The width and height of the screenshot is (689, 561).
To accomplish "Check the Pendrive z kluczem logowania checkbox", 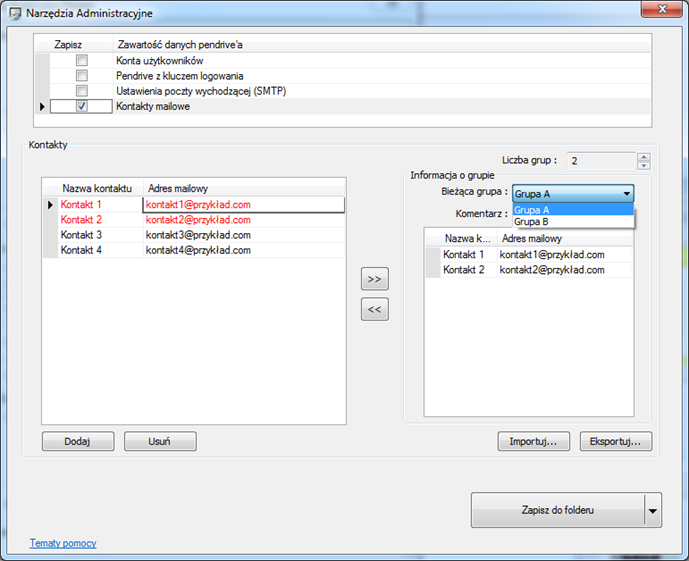I will point(82,76).
